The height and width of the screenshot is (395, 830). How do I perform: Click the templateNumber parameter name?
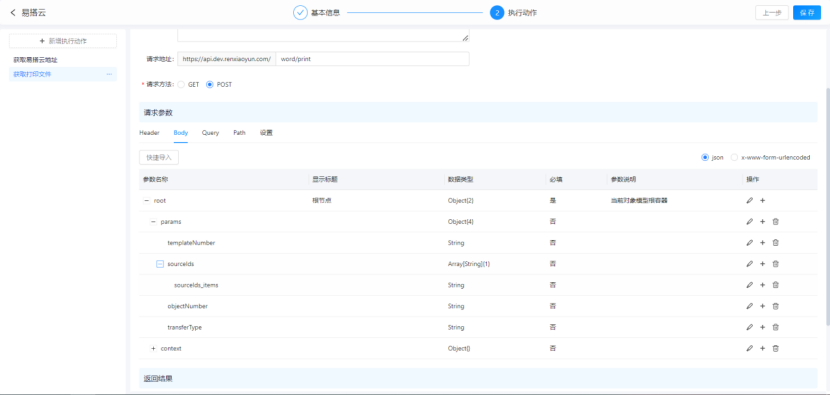pyautogui.click(x=191, y=243)
